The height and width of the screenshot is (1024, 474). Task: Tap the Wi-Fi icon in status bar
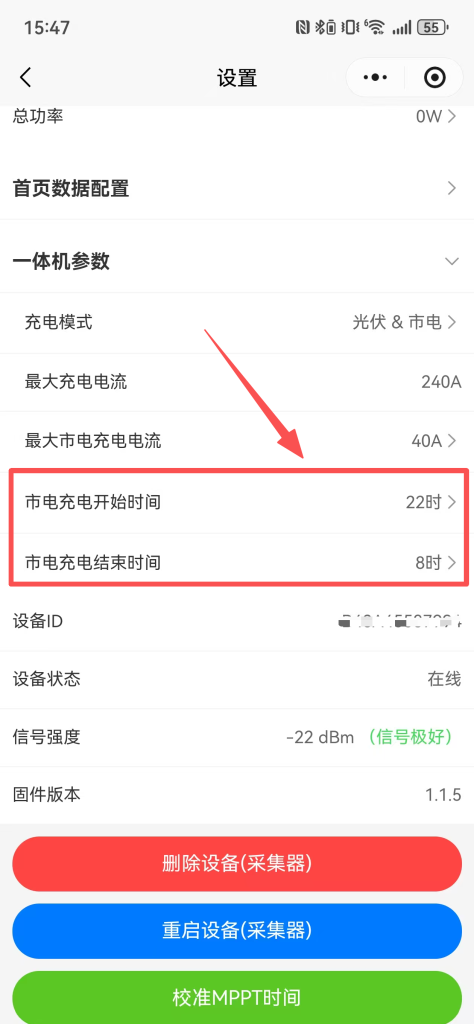tap(375, 27)
